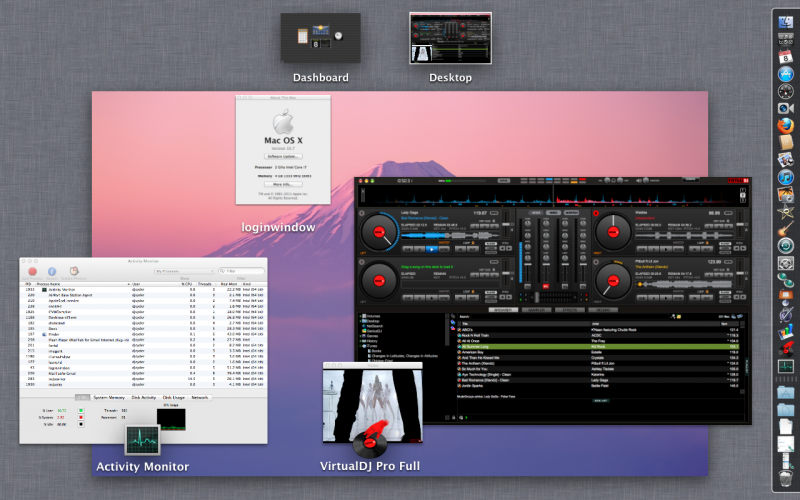Expand History node in VirtualDJ browser tree

pos(360,341)
